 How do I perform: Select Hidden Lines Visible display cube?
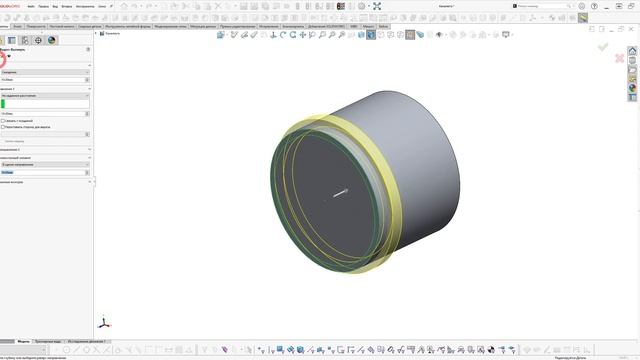391,35
